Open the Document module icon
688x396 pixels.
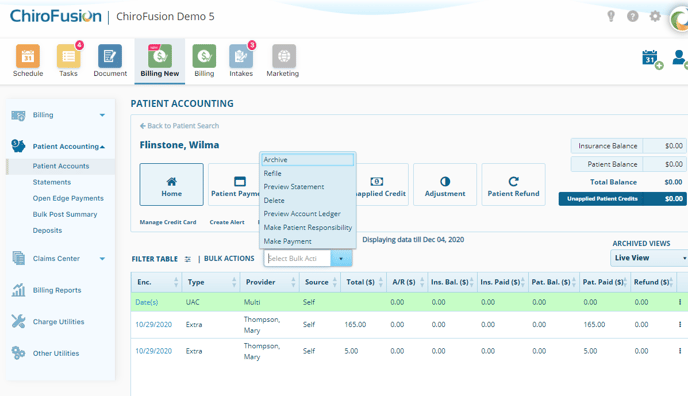click(x=110, y=56)
